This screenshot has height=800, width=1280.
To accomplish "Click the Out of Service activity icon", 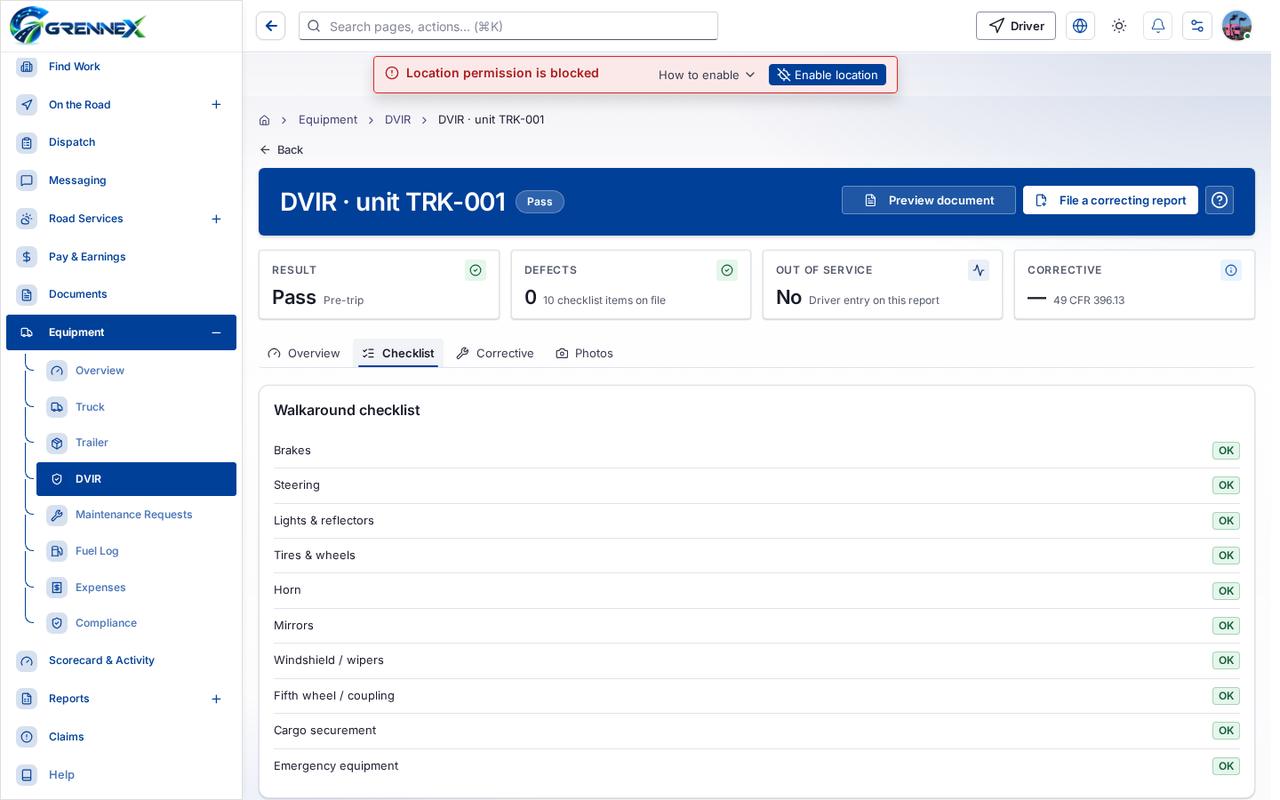I will [x=979, y=270].
